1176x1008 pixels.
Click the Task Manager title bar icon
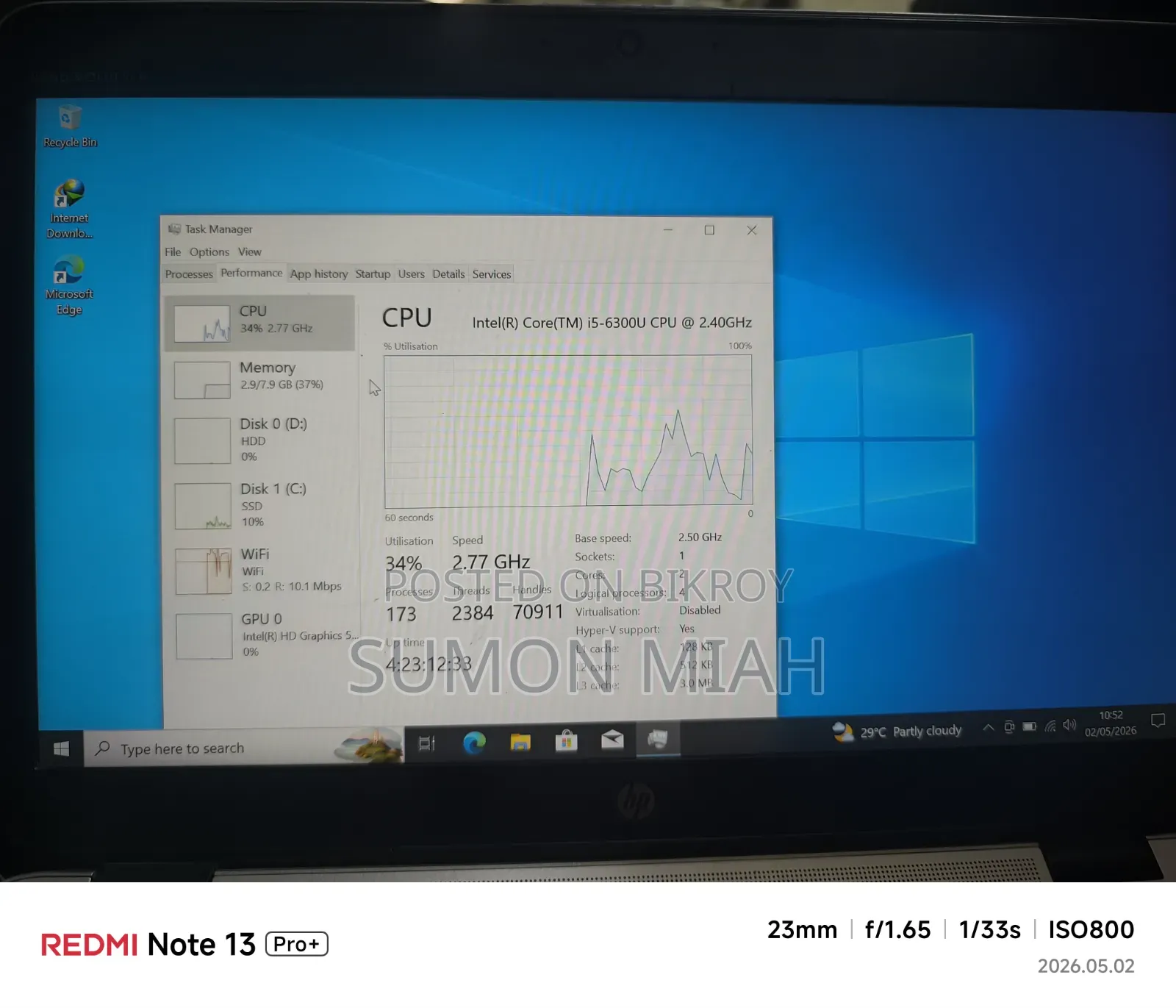coord(174,229)
